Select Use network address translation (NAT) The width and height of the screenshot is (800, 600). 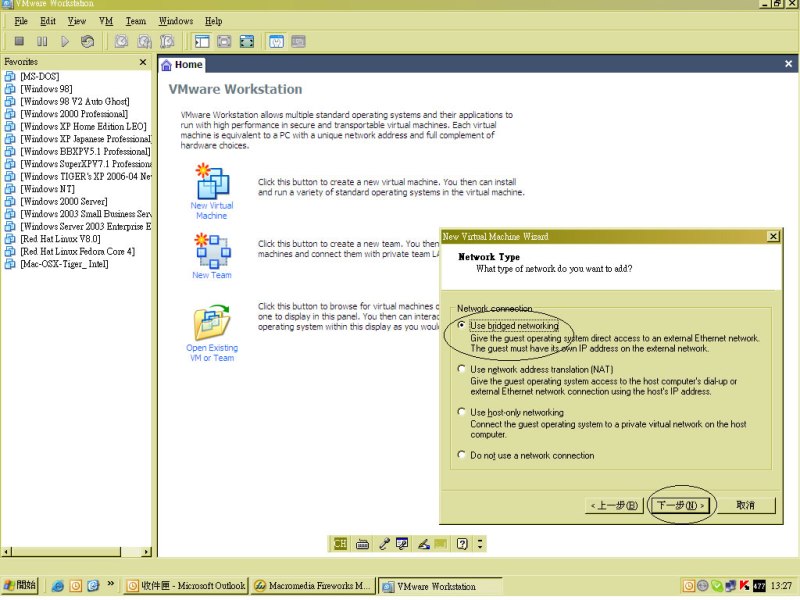[462, 368]
